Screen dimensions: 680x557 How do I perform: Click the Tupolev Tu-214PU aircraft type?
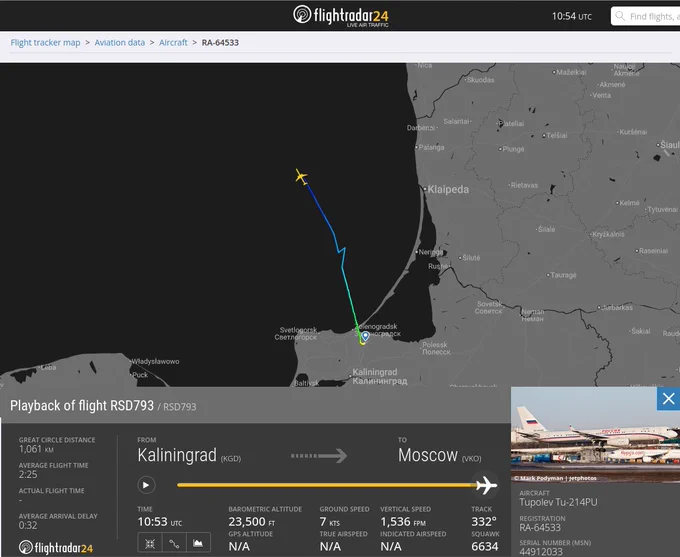point(558,502)
